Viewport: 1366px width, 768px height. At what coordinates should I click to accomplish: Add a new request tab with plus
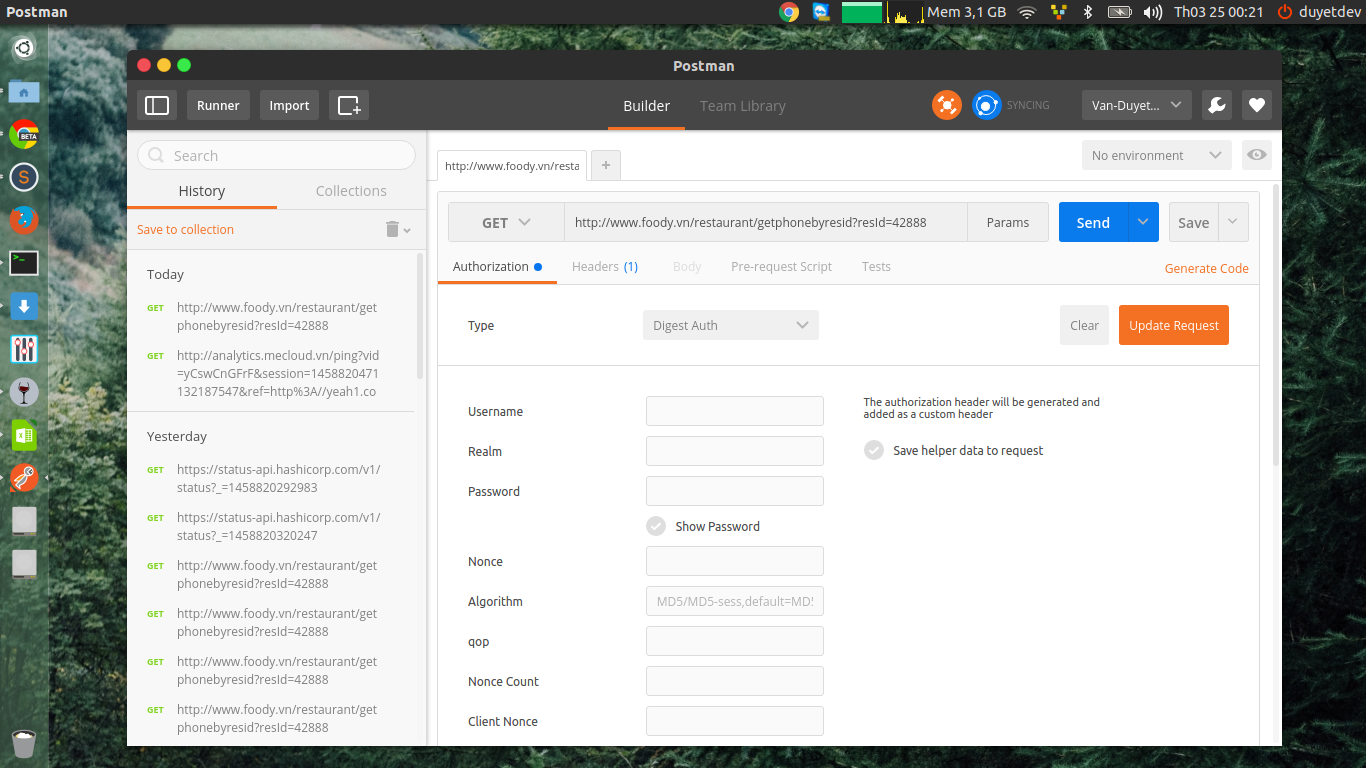pyautogui.click(x=606, y=165)
